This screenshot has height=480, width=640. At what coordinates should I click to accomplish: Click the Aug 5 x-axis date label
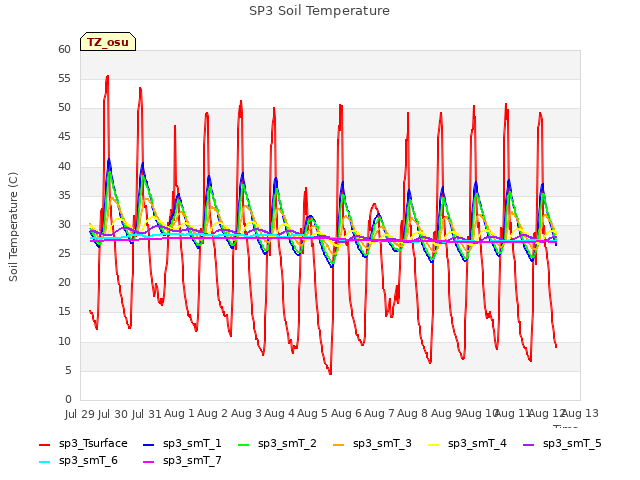(312, 414)
